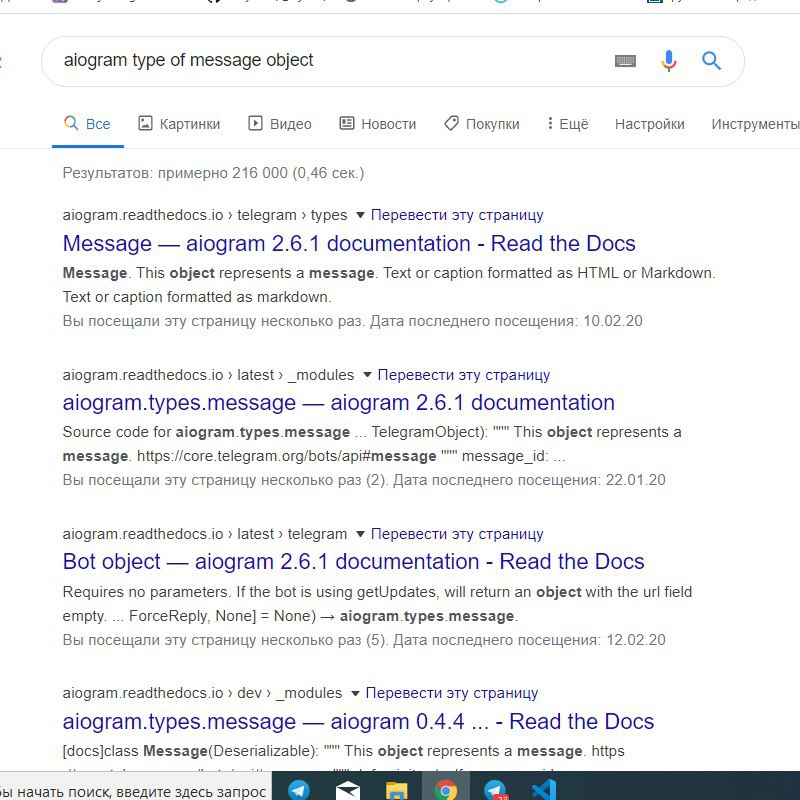800x800 pixels.
Task: Open 'aiogram.types.message — aiogram 2.6.1 documentation' result
Action: pyautogui.click(x=338, y=403)
